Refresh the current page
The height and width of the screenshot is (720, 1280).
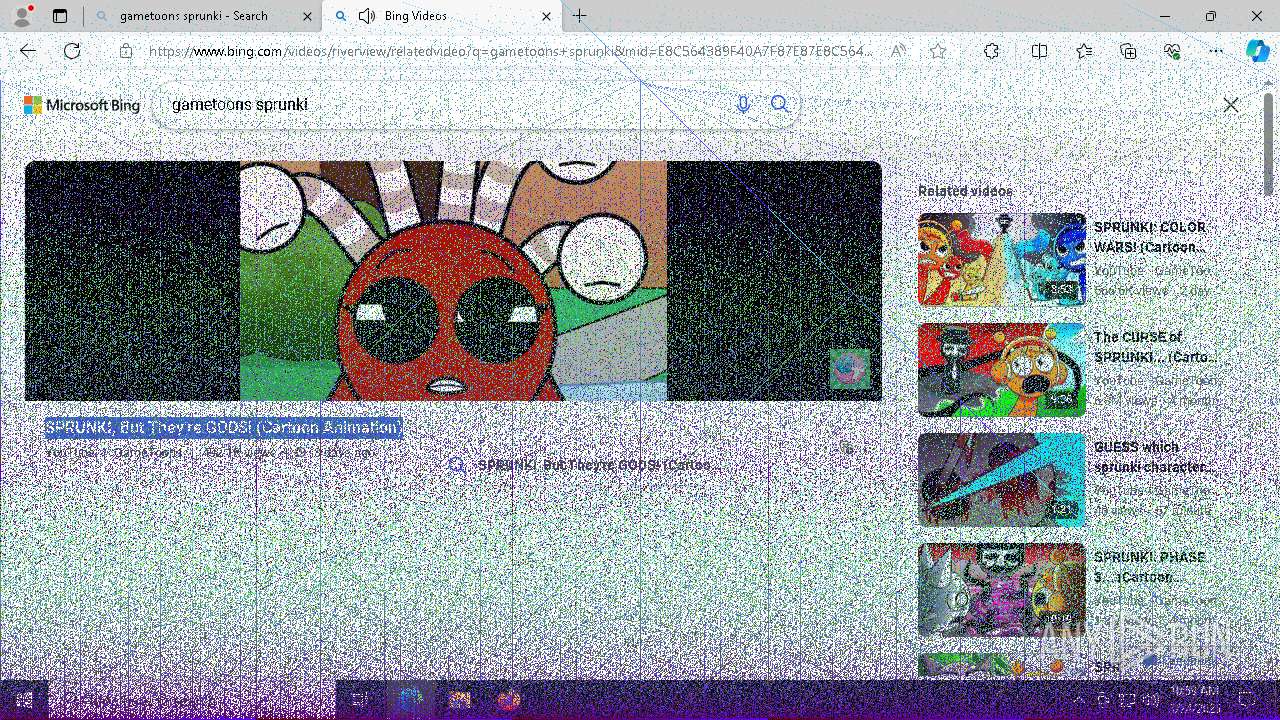pyautogui.click(x=72, y=51)
